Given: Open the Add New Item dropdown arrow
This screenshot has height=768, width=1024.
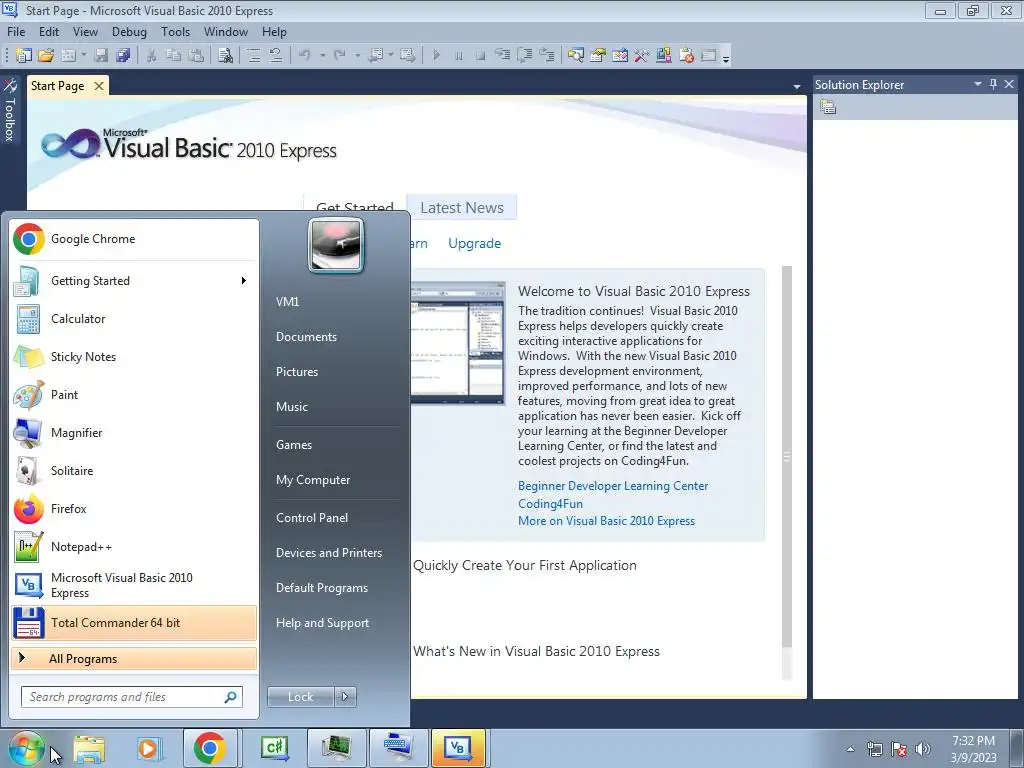Looking at the screenshot, I should pyautogui.click(x=84, y=56).
